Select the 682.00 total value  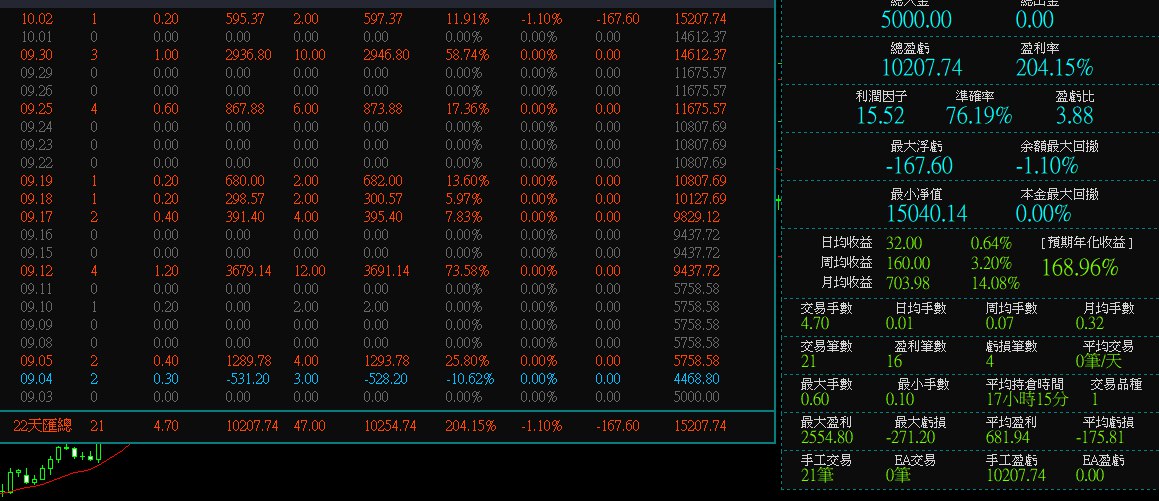pyautogui.click(x=383, y=180)
